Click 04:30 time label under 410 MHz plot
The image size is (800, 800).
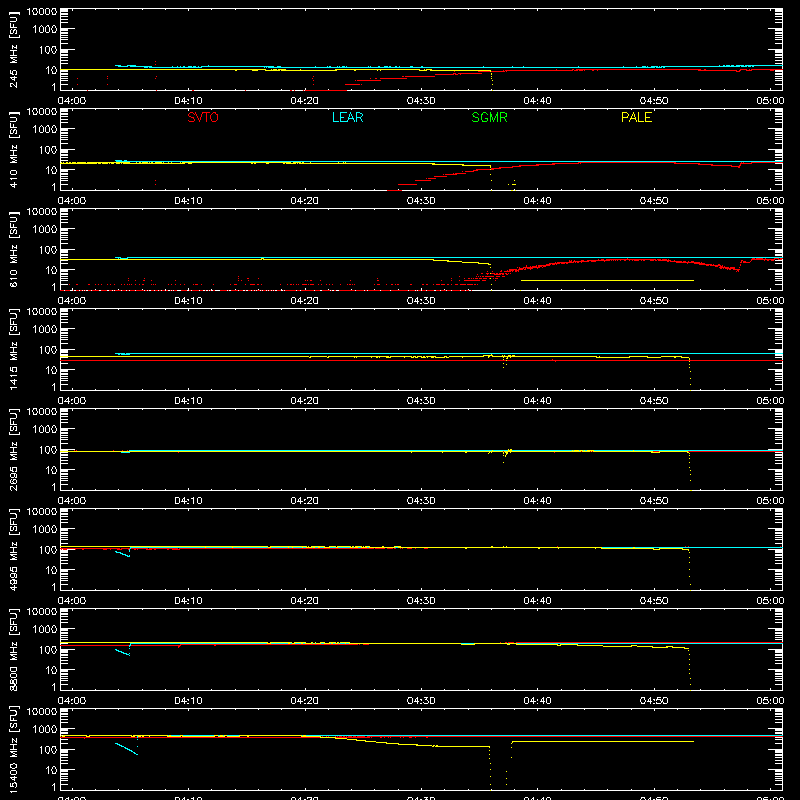point(421,201)
